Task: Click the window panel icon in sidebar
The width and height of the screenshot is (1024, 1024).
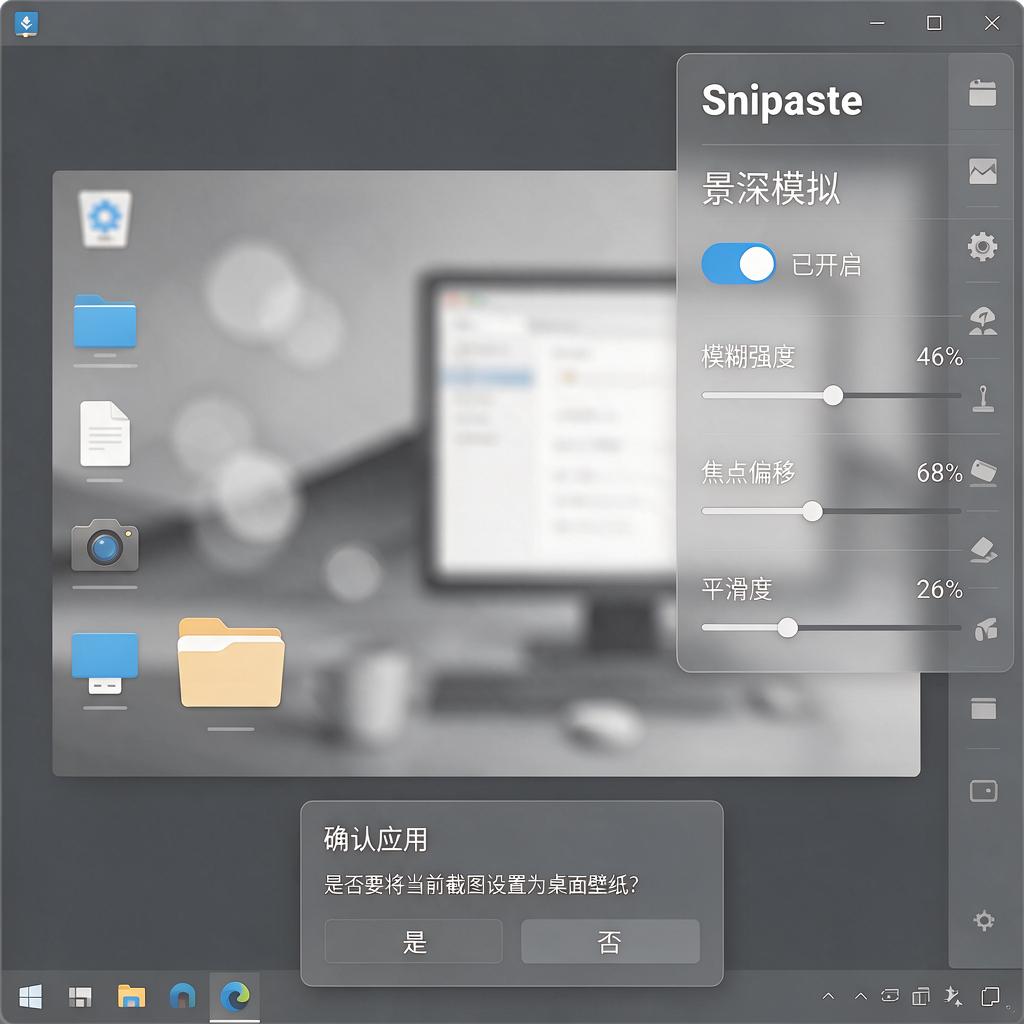Action: point(984,709)
